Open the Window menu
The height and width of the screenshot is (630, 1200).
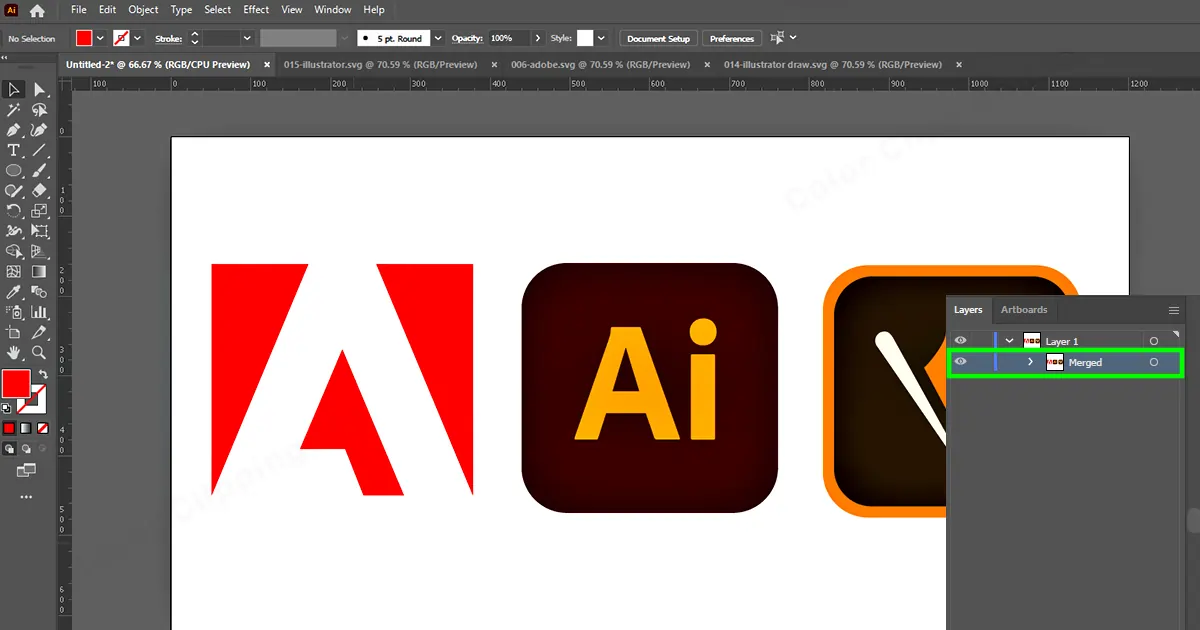pyautogui.click(x=333, y=10)
